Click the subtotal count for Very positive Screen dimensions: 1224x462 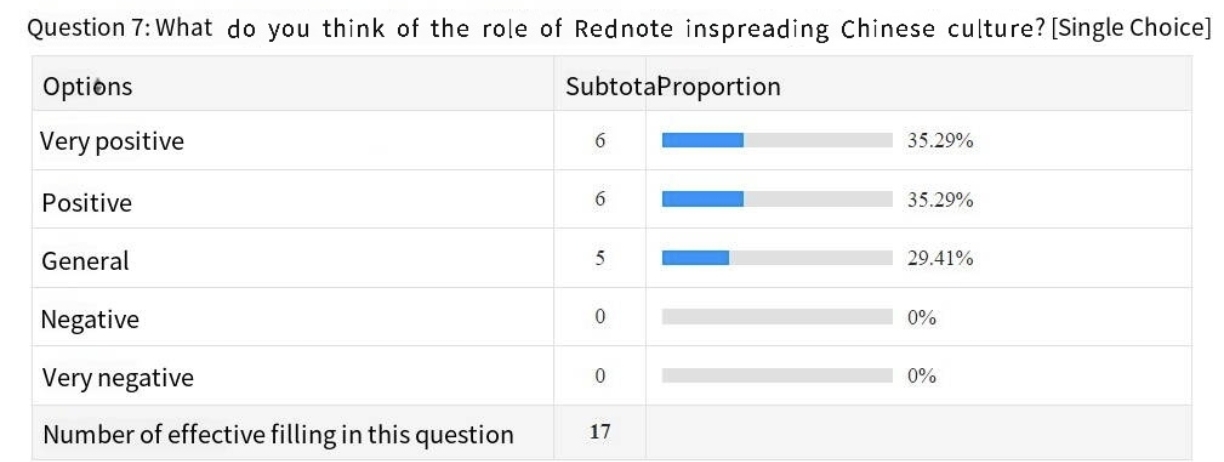pos(600,141)
